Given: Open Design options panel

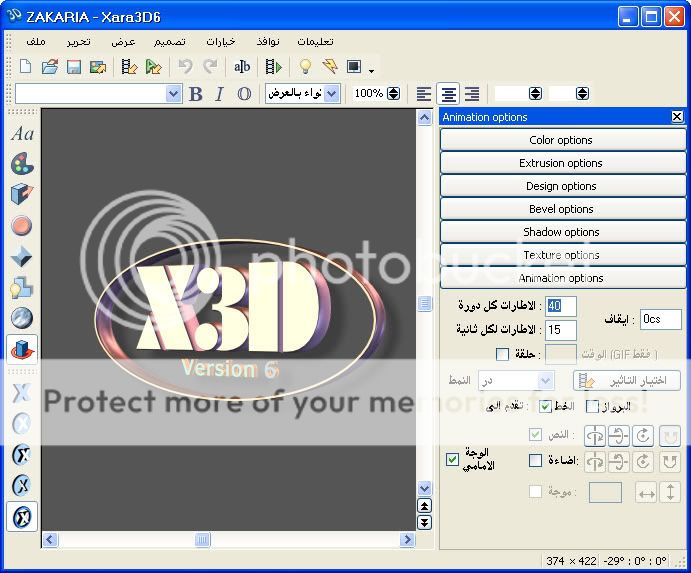Looking at the screenshot, I should [x=562, y=186].
